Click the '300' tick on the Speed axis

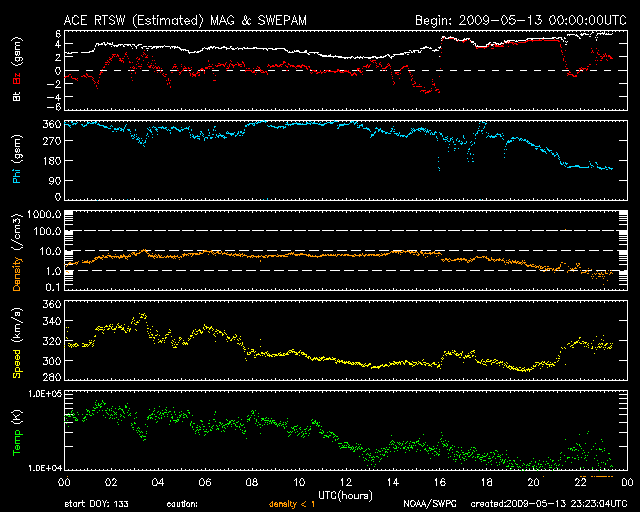pos(52,361)
